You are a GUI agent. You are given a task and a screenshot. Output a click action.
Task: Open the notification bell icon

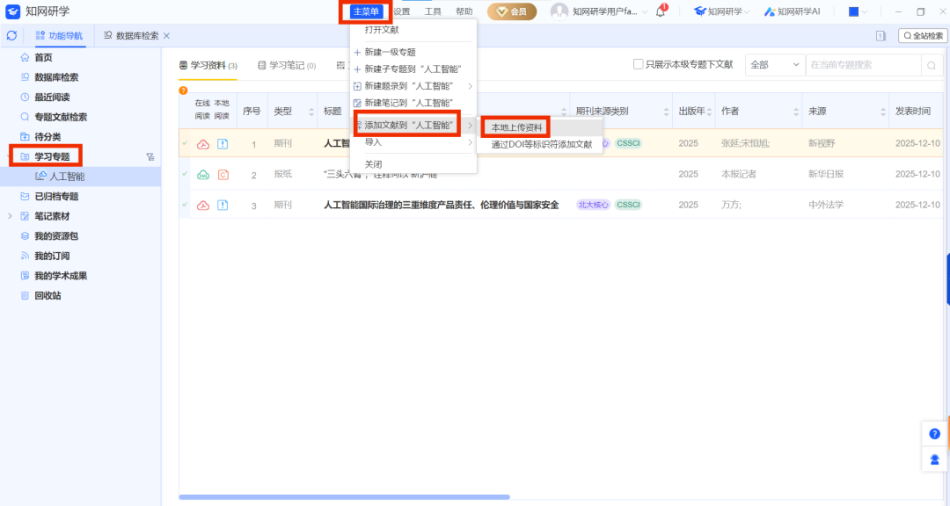click(661, 11)
